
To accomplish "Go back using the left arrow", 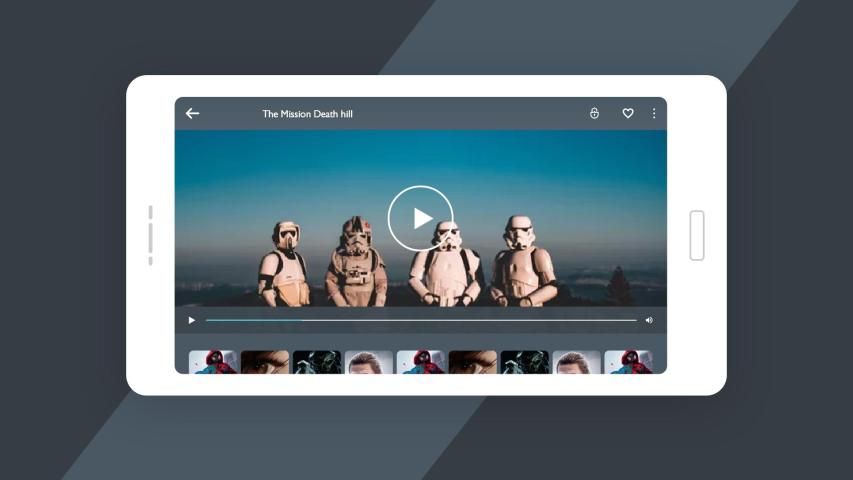I will click(x=192, y=114).
